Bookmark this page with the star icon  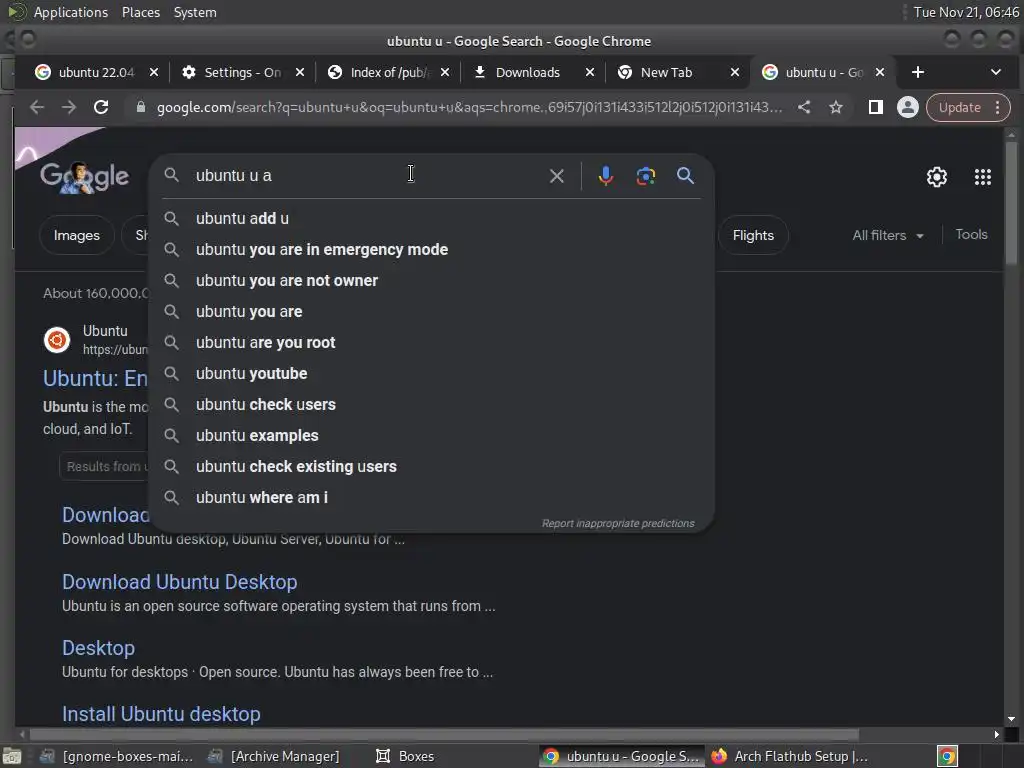coord(835,107)
